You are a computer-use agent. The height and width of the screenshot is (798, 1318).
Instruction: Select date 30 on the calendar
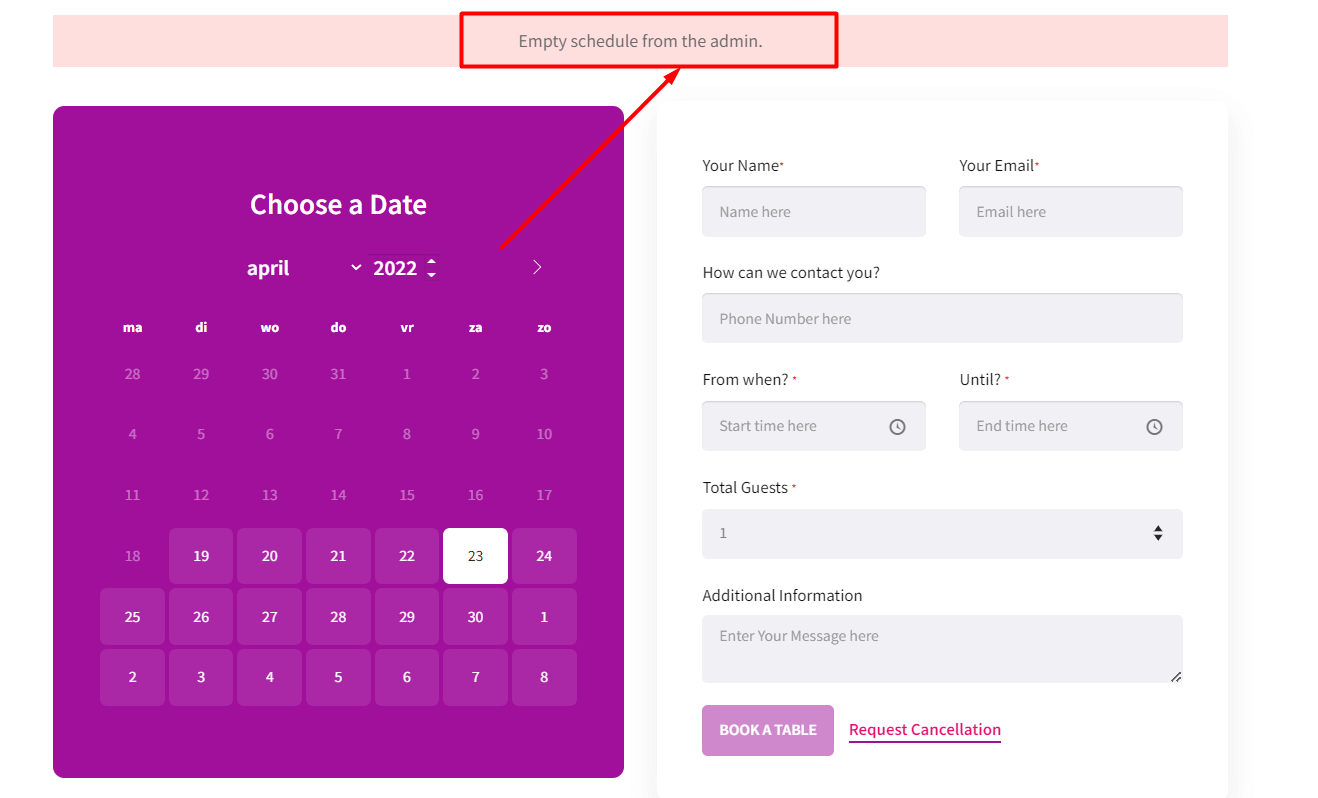475,616
